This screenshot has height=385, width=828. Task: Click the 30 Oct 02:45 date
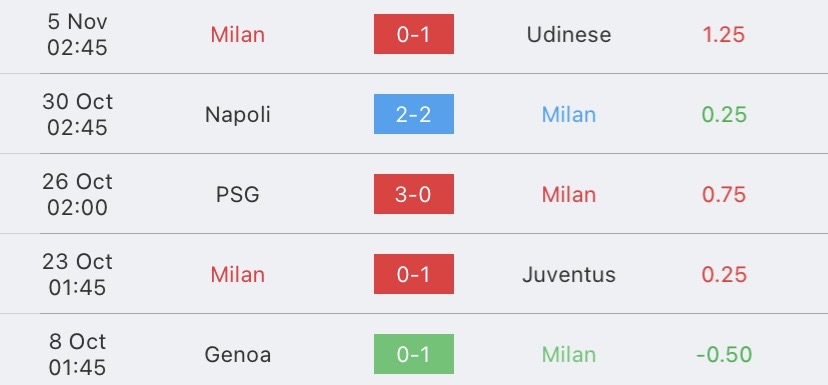point(78,114)
